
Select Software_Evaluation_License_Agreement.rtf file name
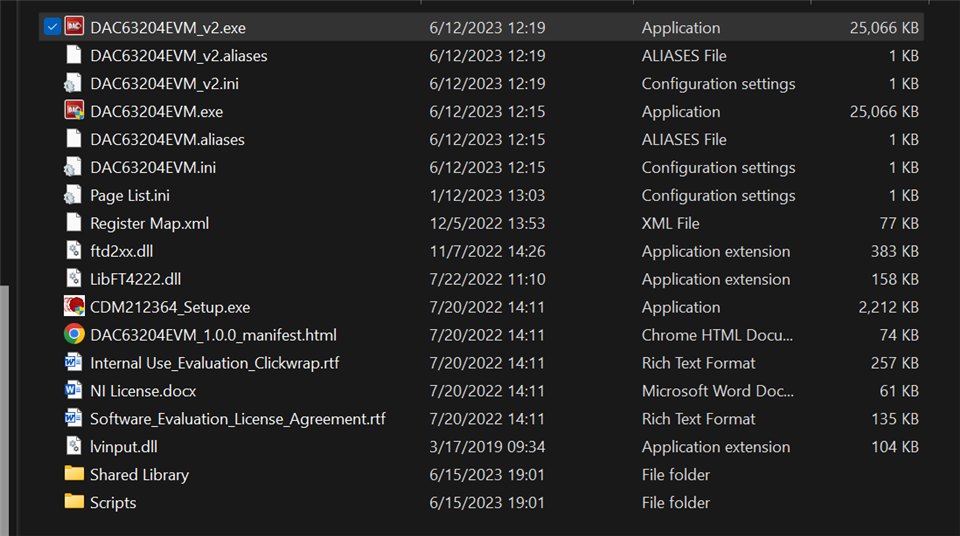tap(237, 419)
